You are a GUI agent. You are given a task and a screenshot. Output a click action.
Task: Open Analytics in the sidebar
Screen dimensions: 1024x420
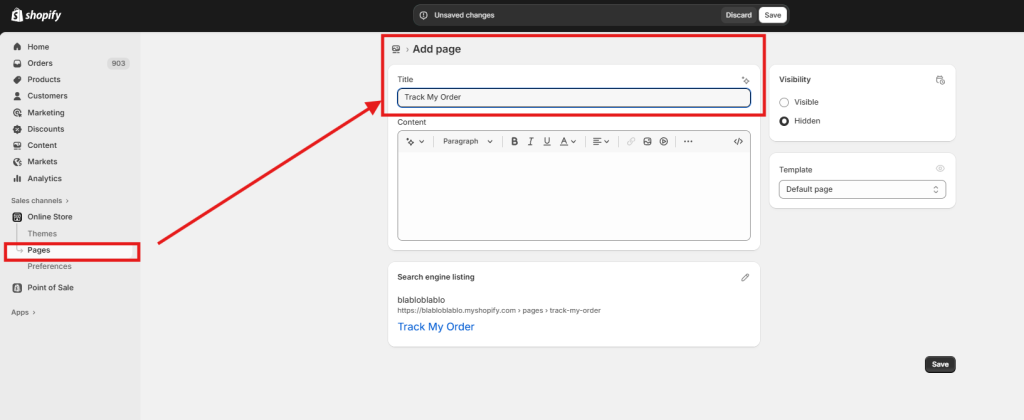pos(44,178)
